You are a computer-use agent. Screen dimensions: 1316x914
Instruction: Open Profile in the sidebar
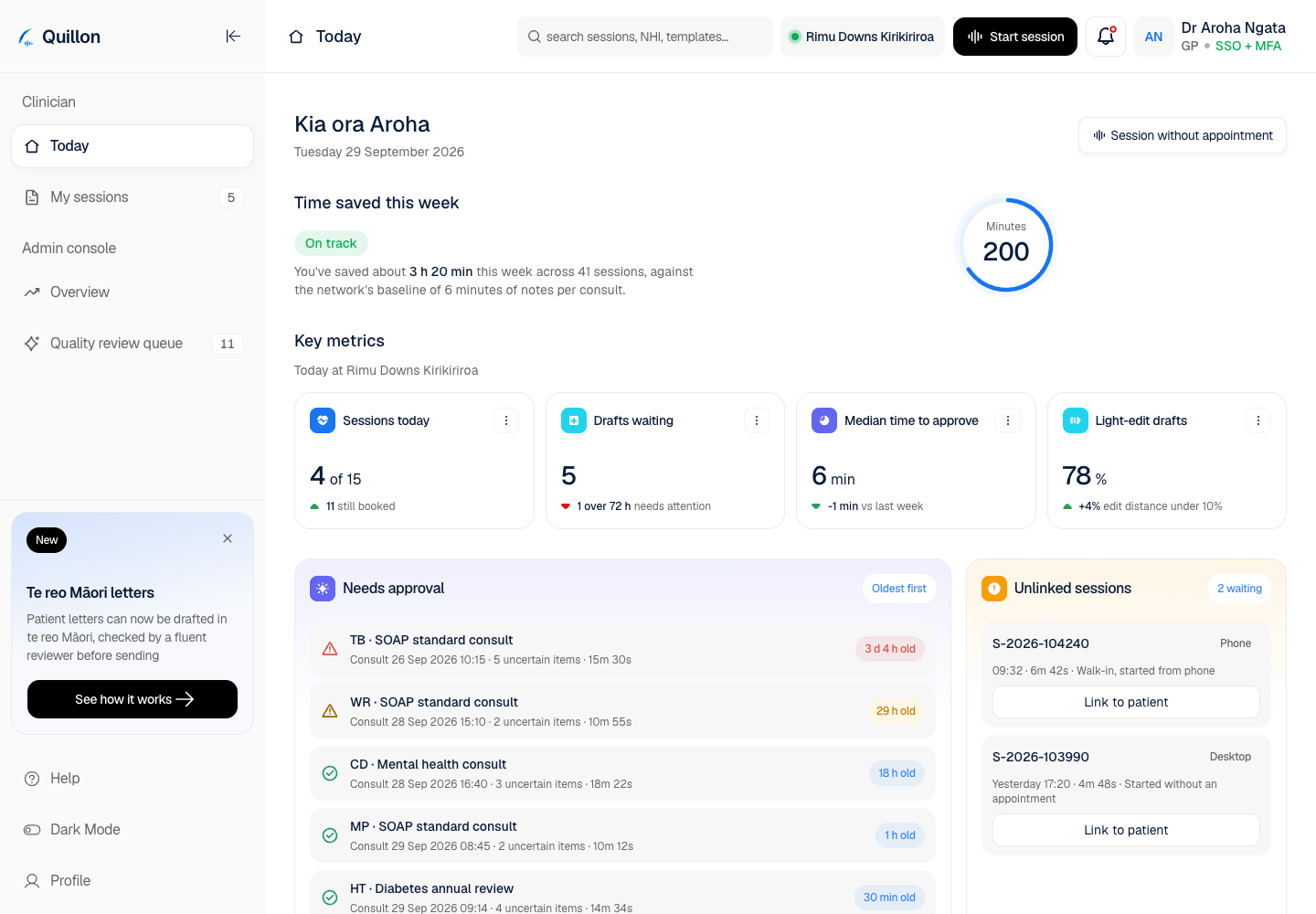[x=133, y=881]
